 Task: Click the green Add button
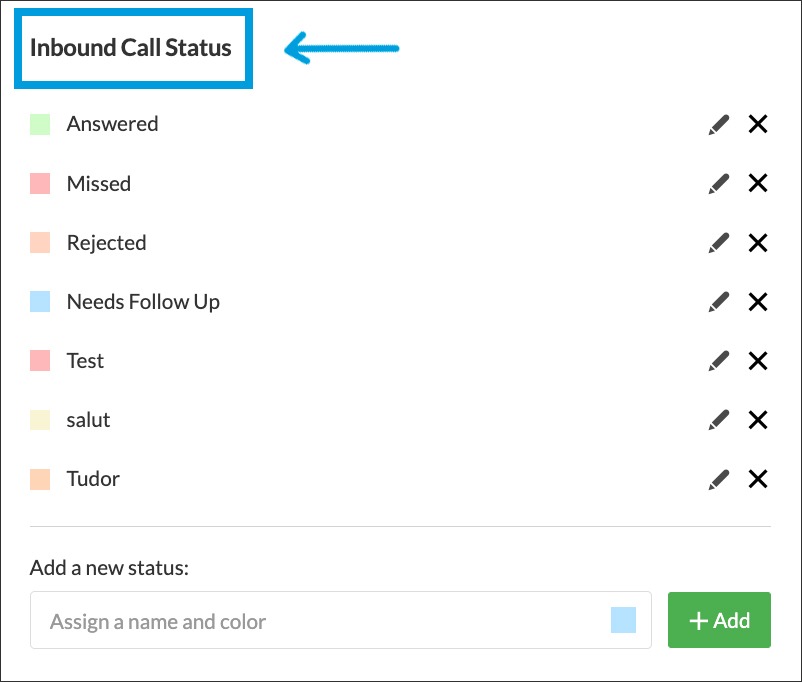pos(719,621)
